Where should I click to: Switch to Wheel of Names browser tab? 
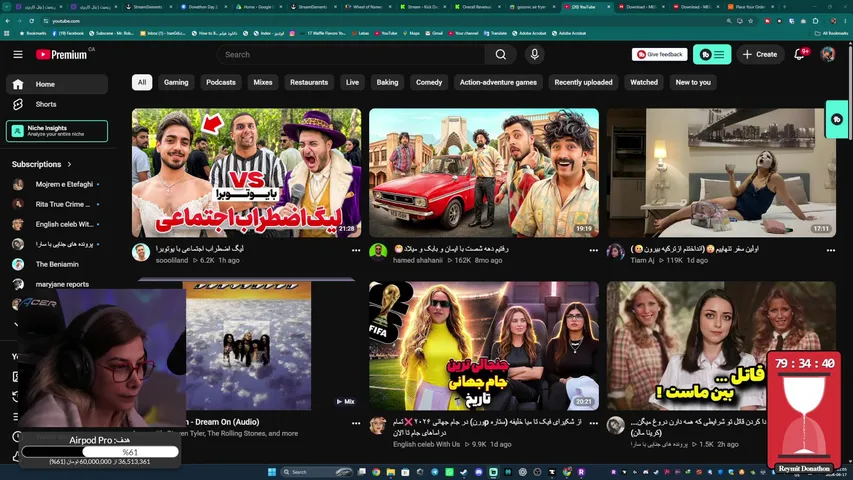tap(366, 7)
